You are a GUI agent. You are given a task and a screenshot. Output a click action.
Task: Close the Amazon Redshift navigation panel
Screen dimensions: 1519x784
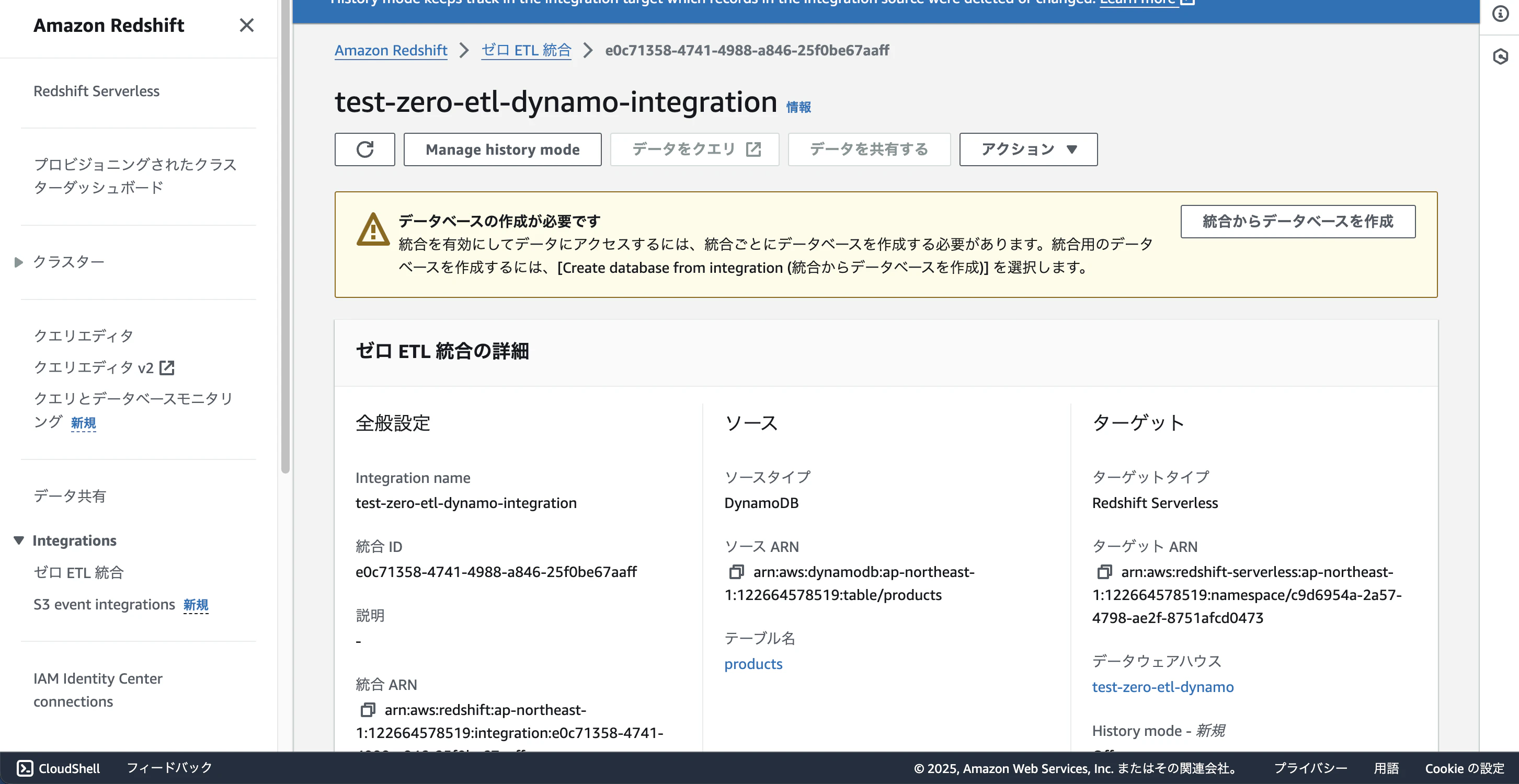click(x=247, y=25)
